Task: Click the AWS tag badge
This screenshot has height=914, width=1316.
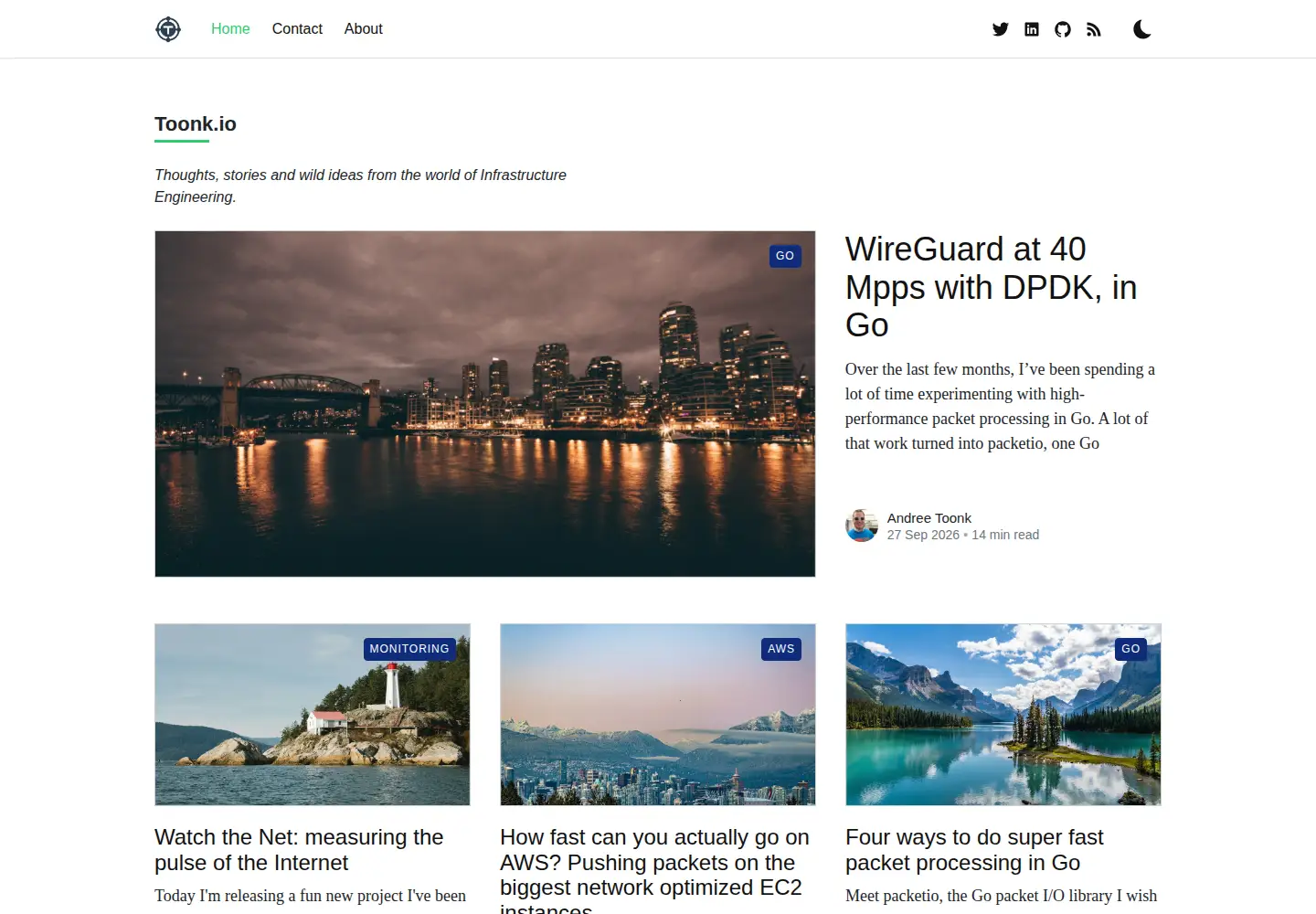Action: pos(781,649)
